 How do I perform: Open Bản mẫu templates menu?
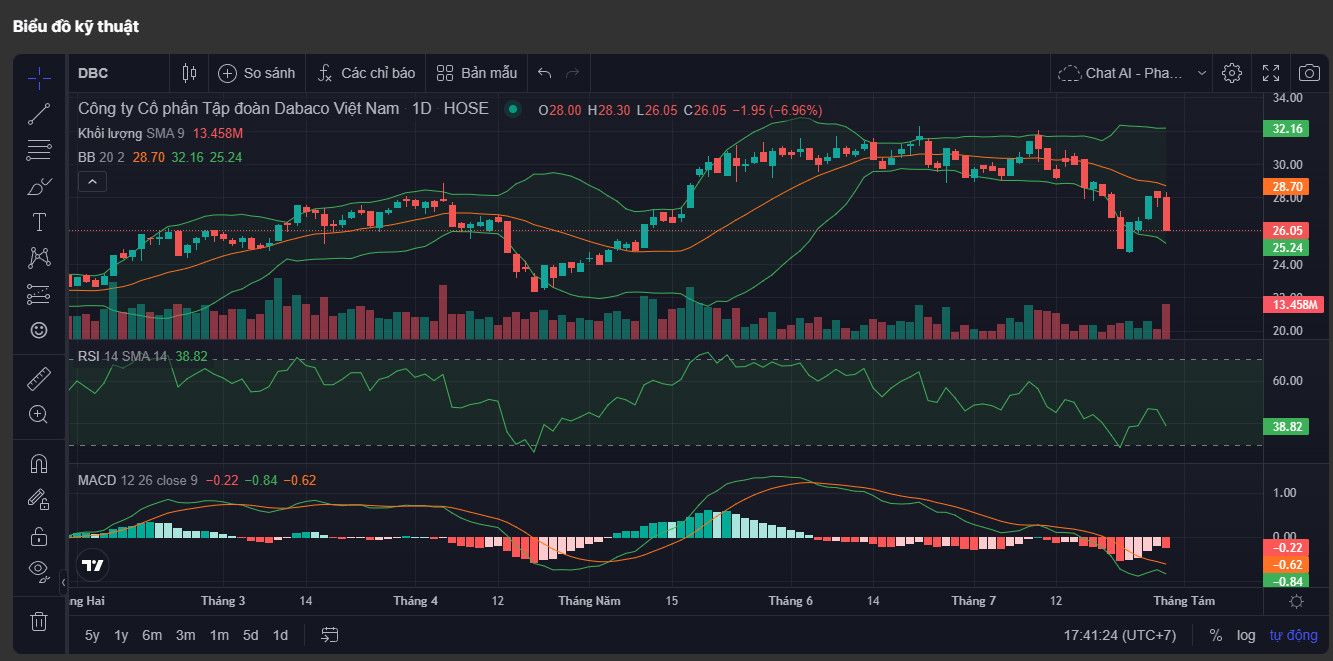(476, 73)
